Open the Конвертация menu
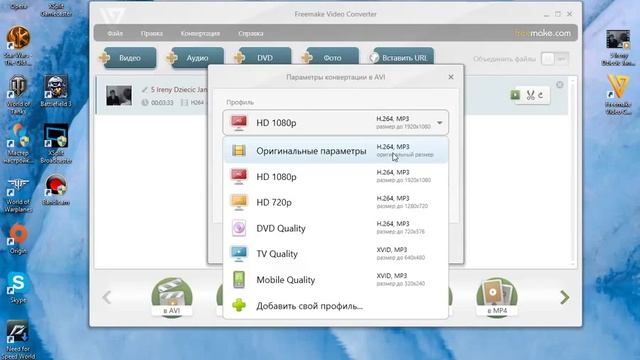640x360 pixels. pyautogui.click(x=200, y=33)
